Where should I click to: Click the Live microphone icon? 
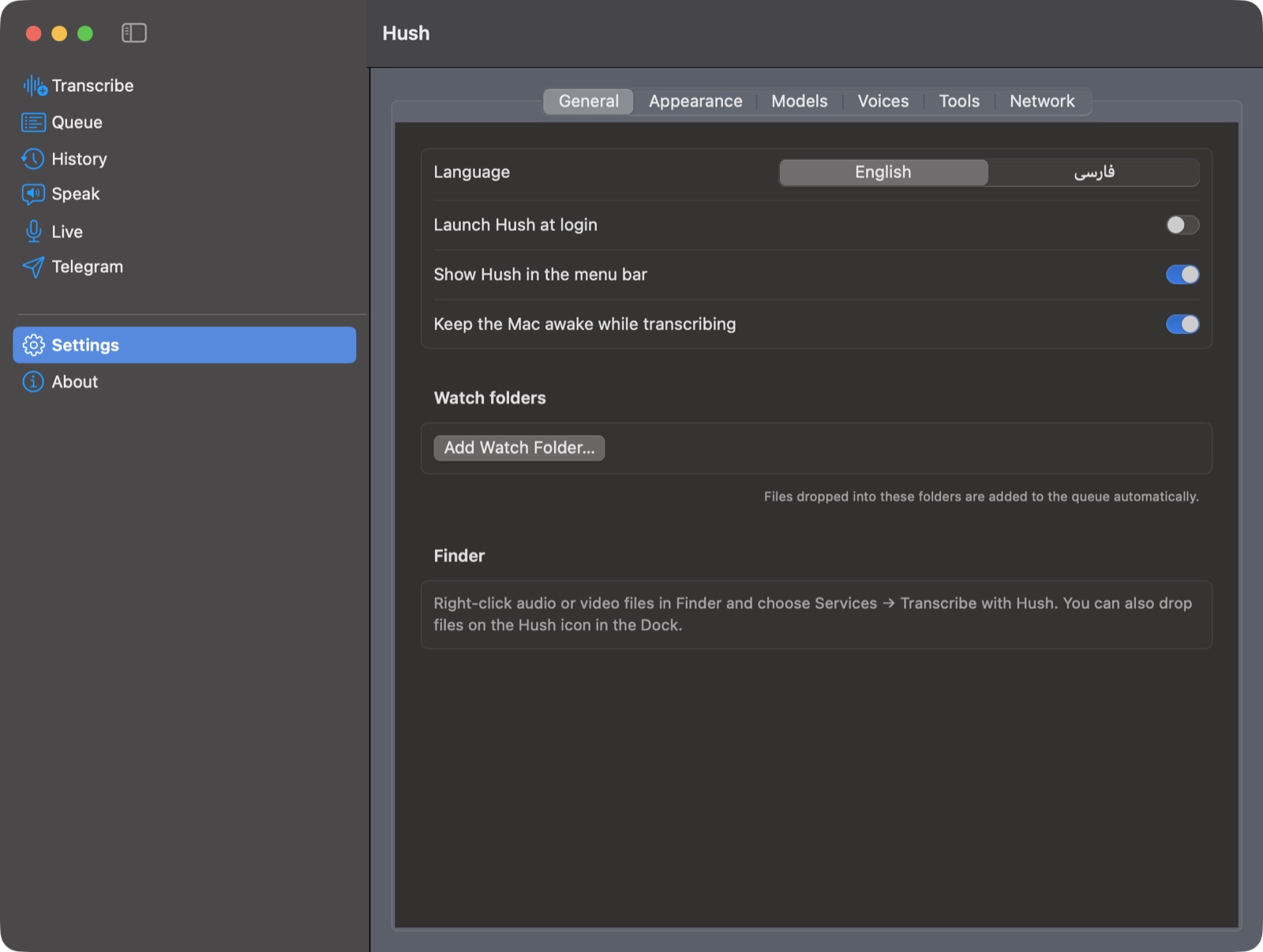pyautogui.click(x=33, y=231)
